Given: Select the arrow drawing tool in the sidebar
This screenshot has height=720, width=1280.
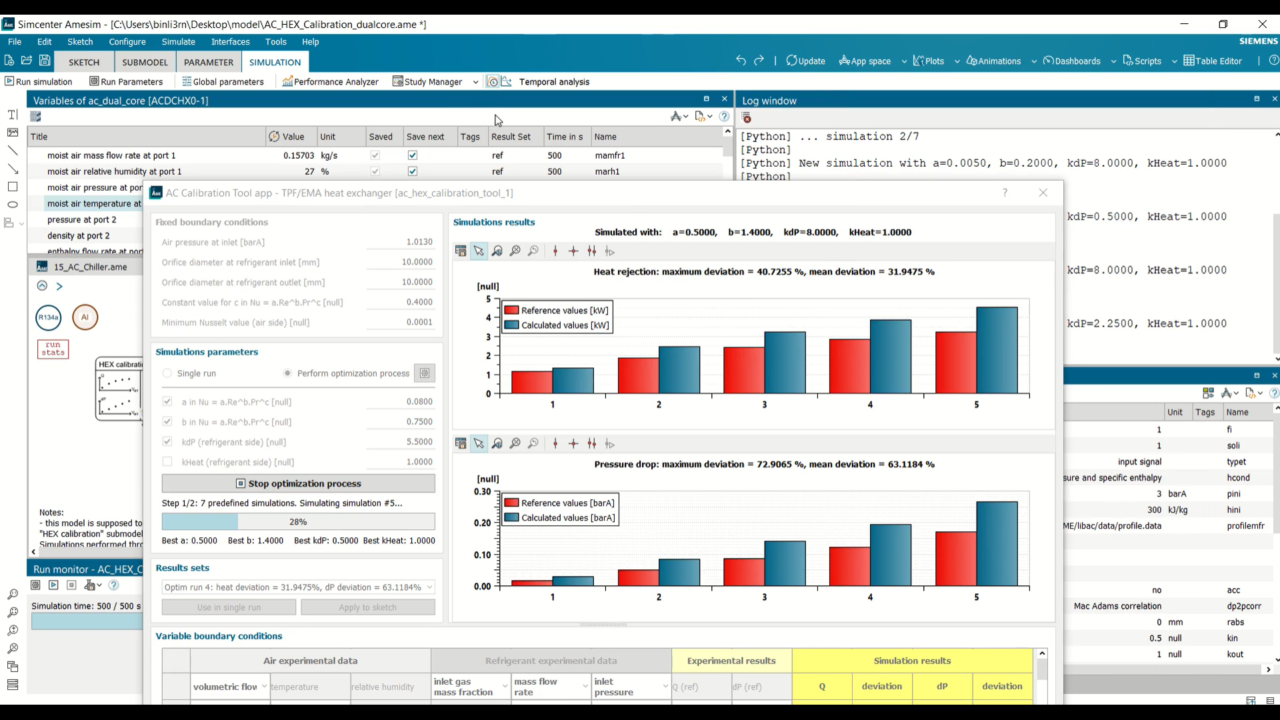Looking at the screenshot, I should click(x=12, y=169).
